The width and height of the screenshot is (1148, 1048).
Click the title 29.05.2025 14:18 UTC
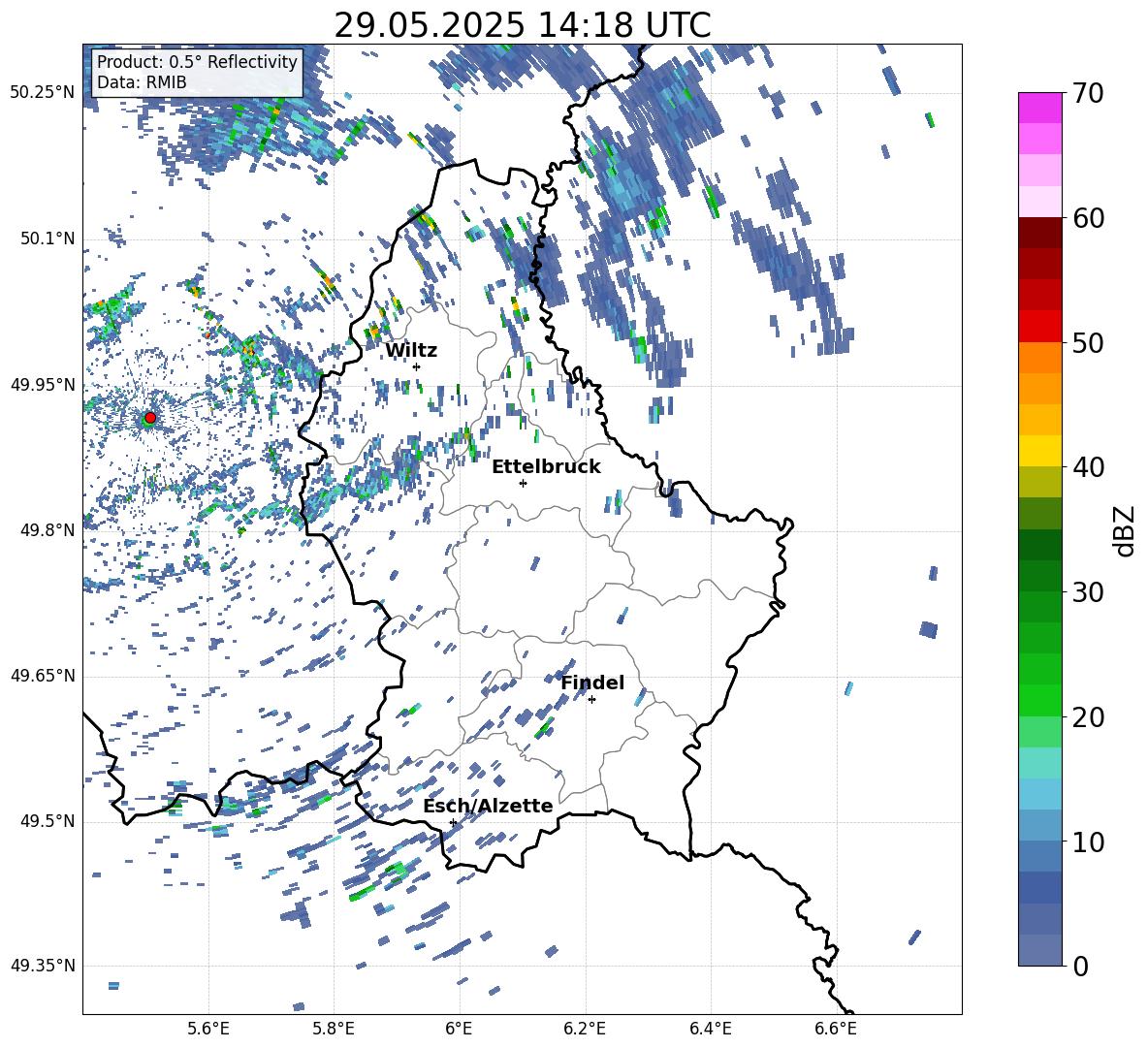[522, 25]
